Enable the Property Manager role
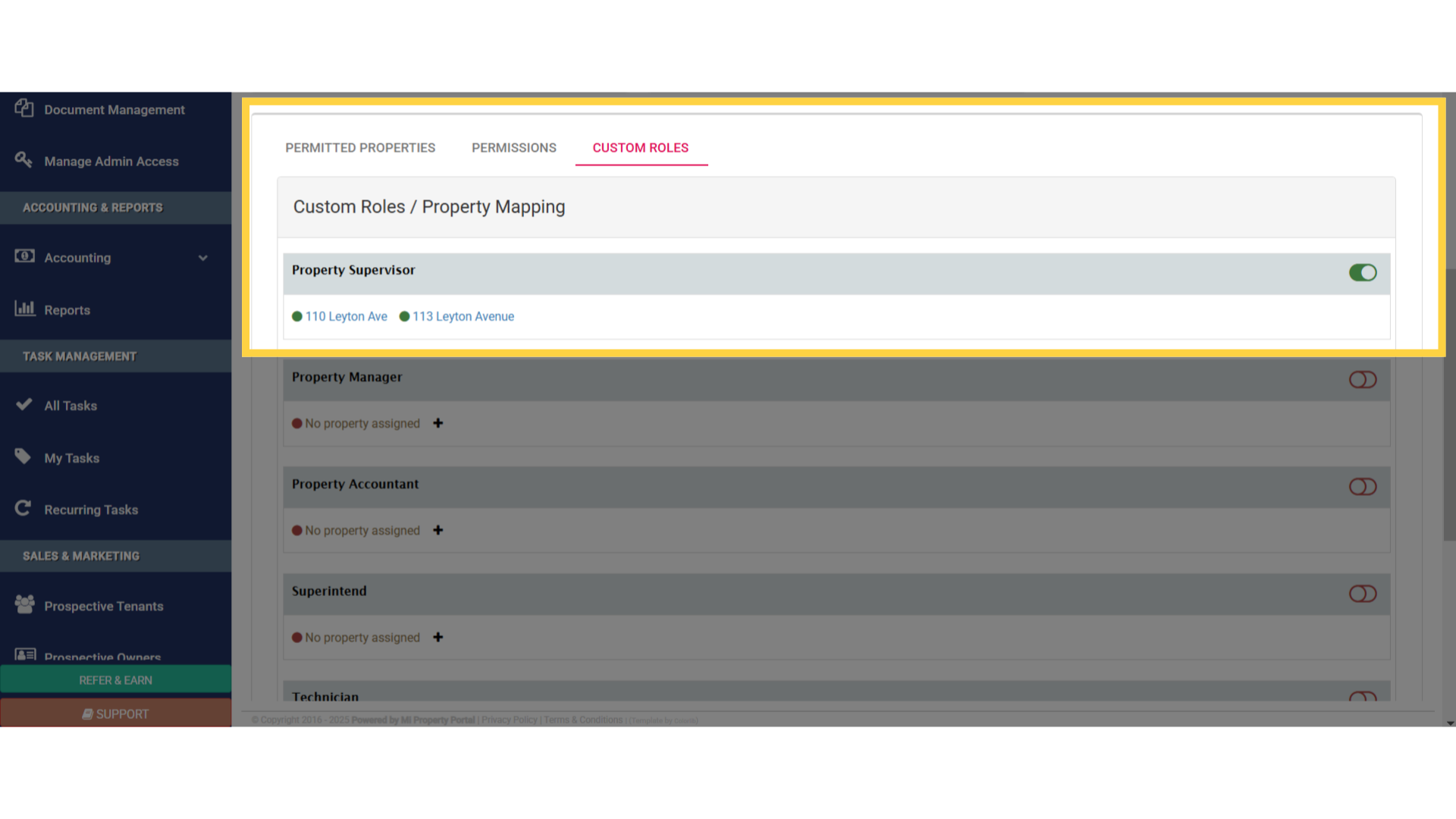Image resolution: width=1456 pixels, height=819 pixels. pos(1363,380)
